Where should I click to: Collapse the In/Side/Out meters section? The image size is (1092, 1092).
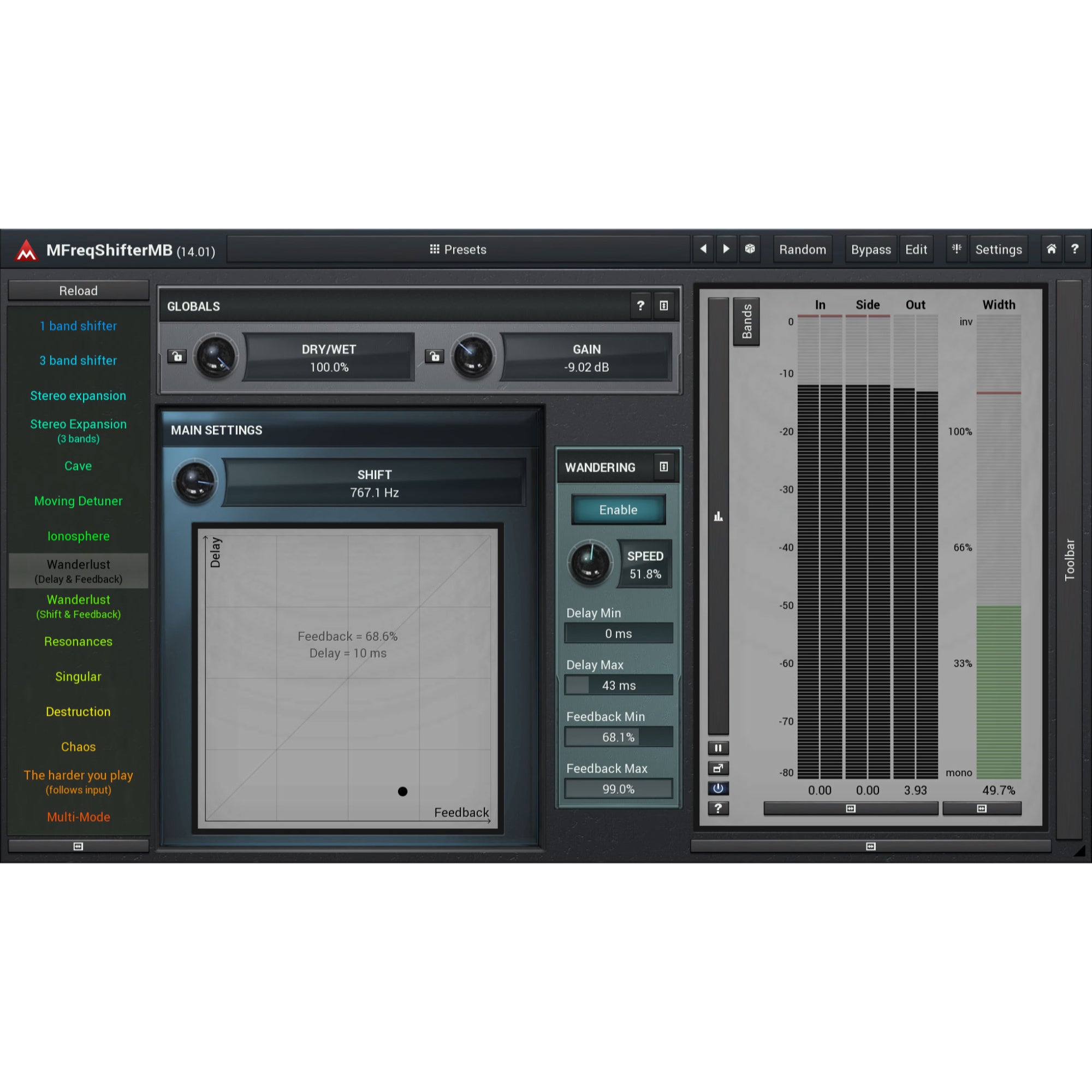click(851, 809)
